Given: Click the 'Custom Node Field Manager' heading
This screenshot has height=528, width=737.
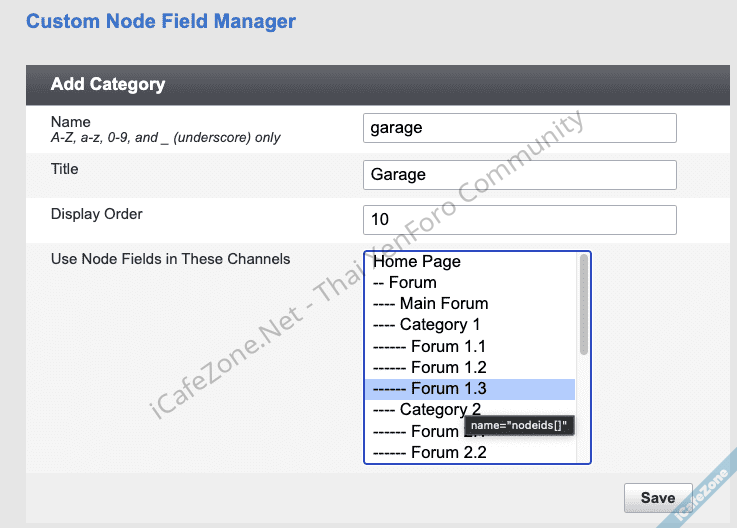Looking at the screenshot, I should click(161, 20).
